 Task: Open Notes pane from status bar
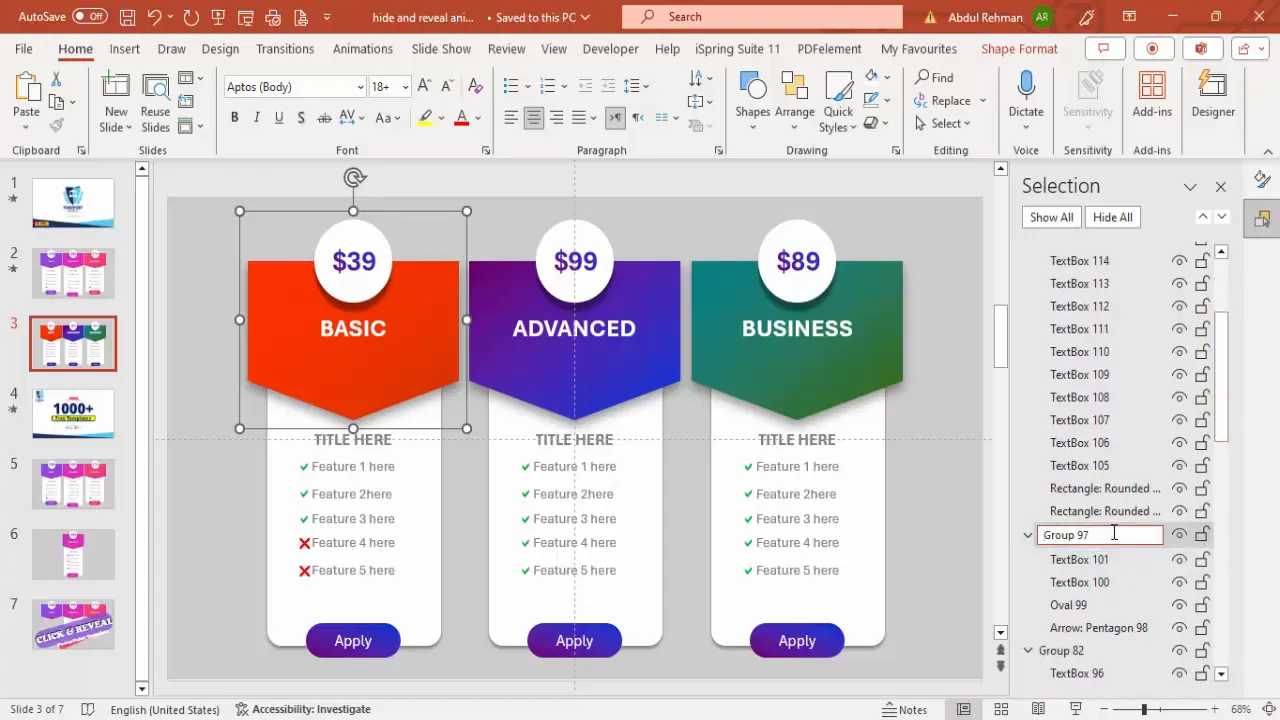(905, 709)
